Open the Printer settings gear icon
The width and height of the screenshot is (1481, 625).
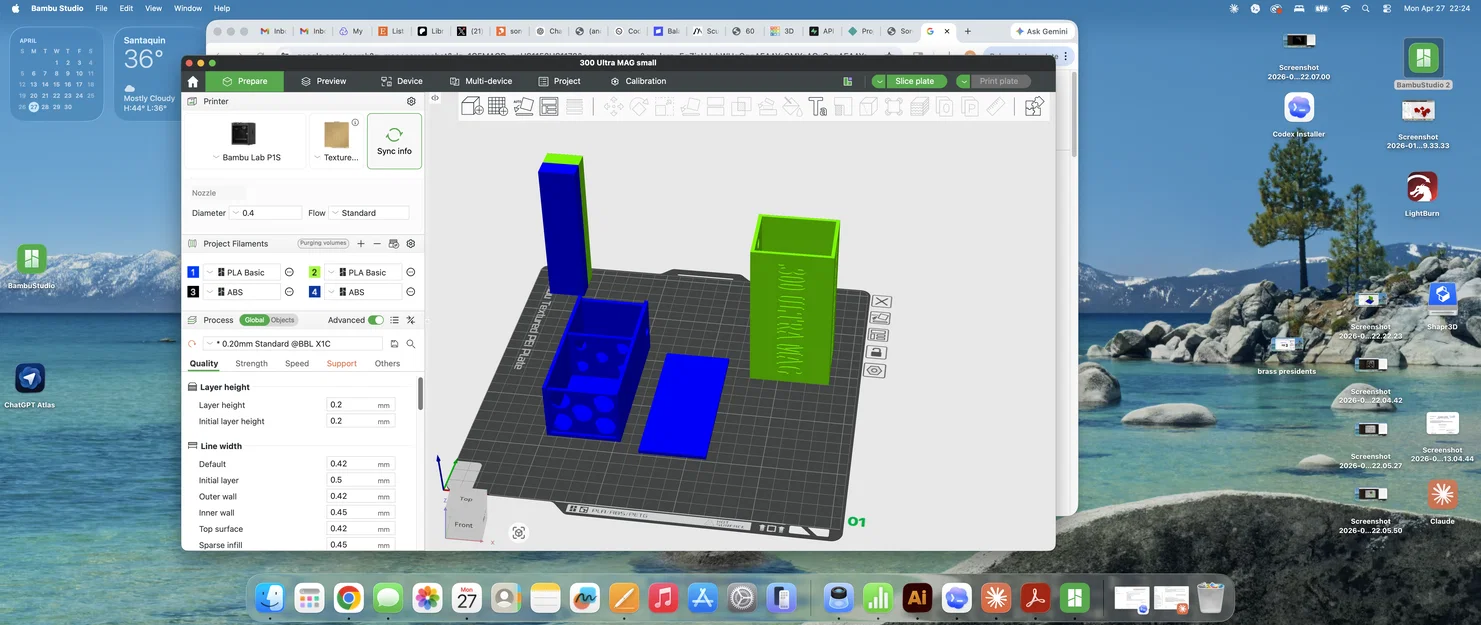coord(411,101)
